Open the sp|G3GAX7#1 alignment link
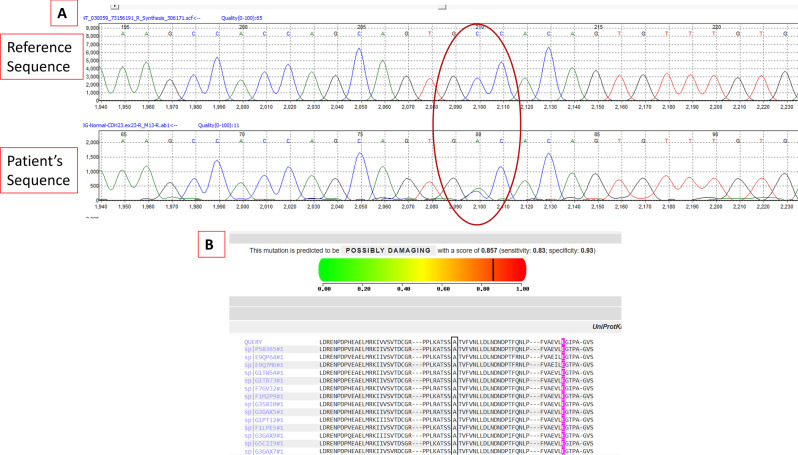Screen dimensions: 798x455 pyautogui.click(x=263, y=451)
